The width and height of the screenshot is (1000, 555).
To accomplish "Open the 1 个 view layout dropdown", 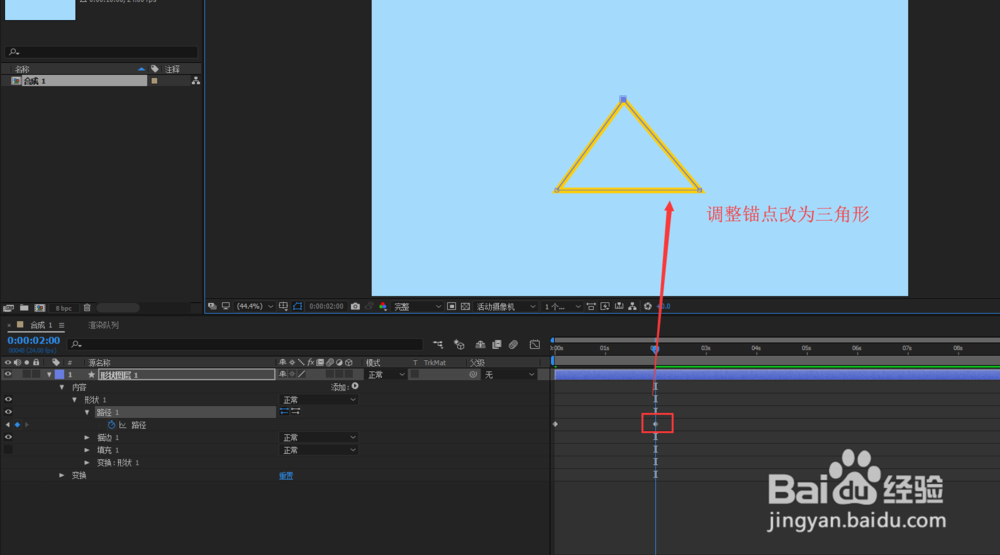I will 562,307.
